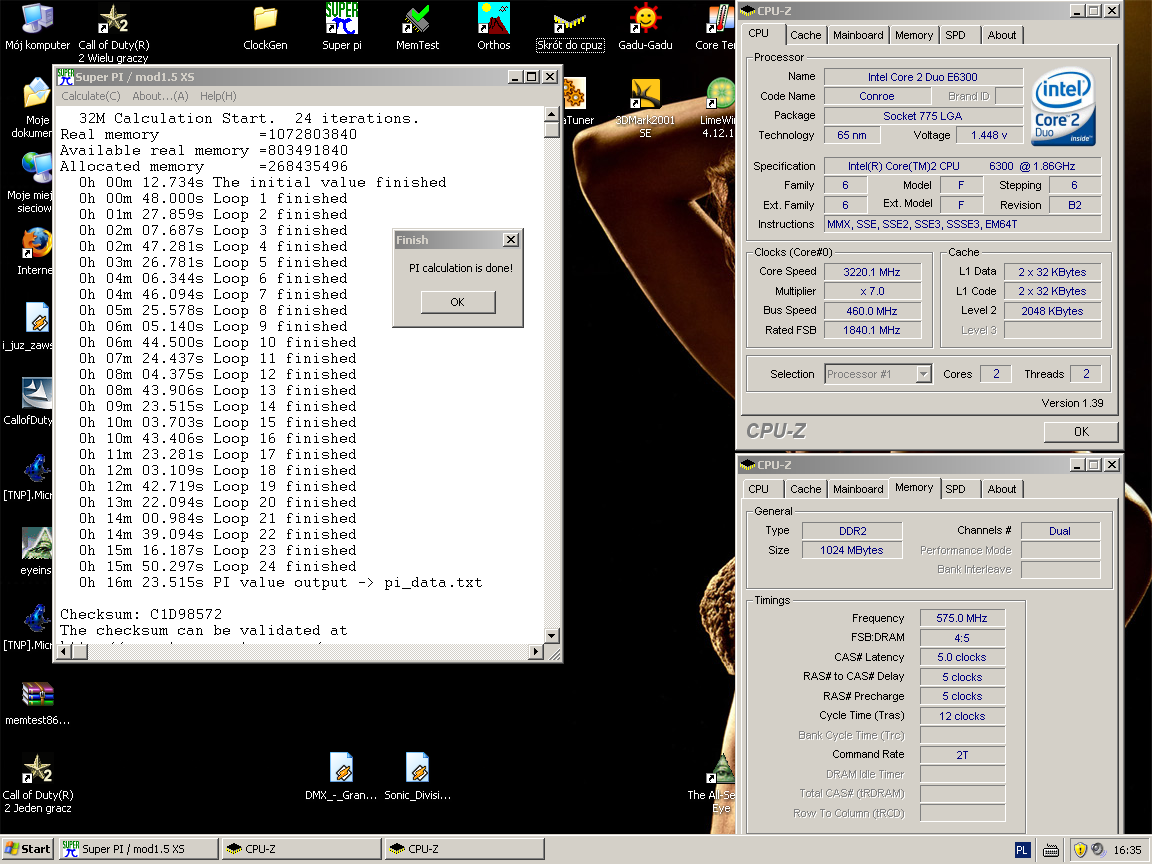This screenshot has height=864, width=1152.
Task: Open the Gadu-Gadu messenger icon
Action: pos(645,19)
